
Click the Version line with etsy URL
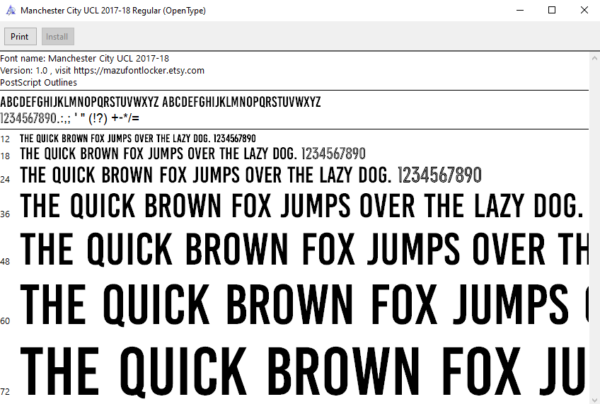click(x=102, y=71)
